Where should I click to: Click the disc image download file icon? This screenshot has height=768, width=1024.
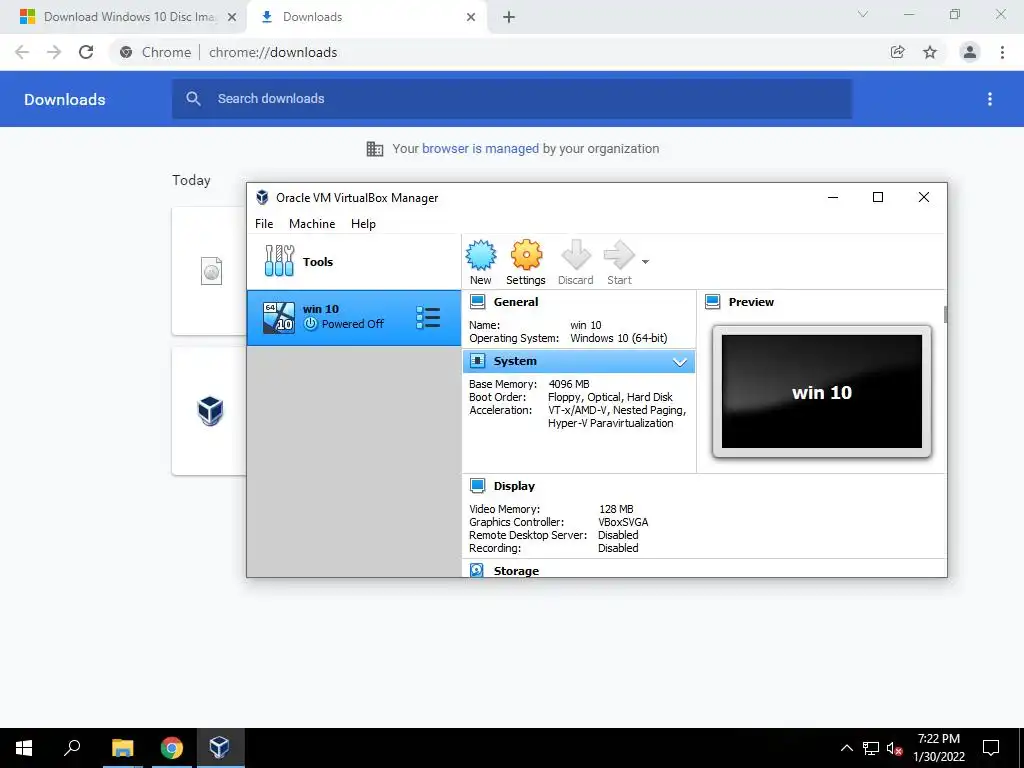point(211,271)
